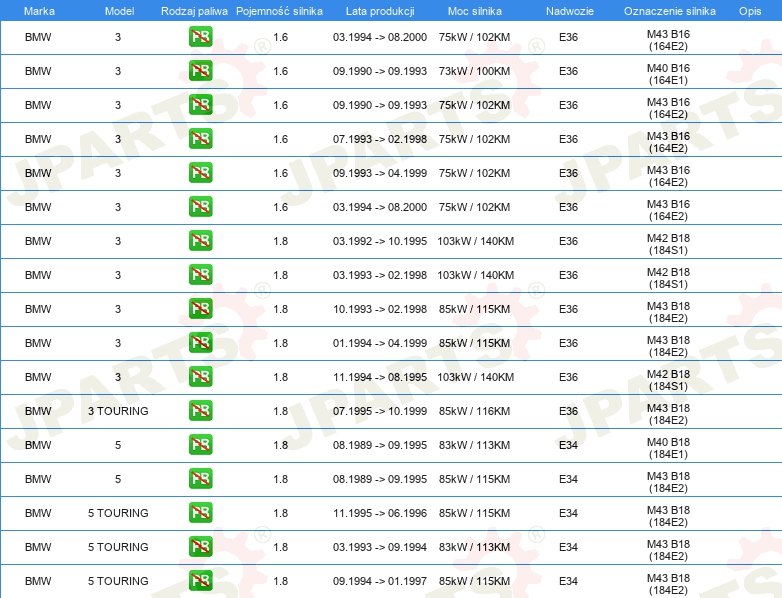
Task: Select date range 11.1995 -> 06.1996
Action: tap(380, 513)
